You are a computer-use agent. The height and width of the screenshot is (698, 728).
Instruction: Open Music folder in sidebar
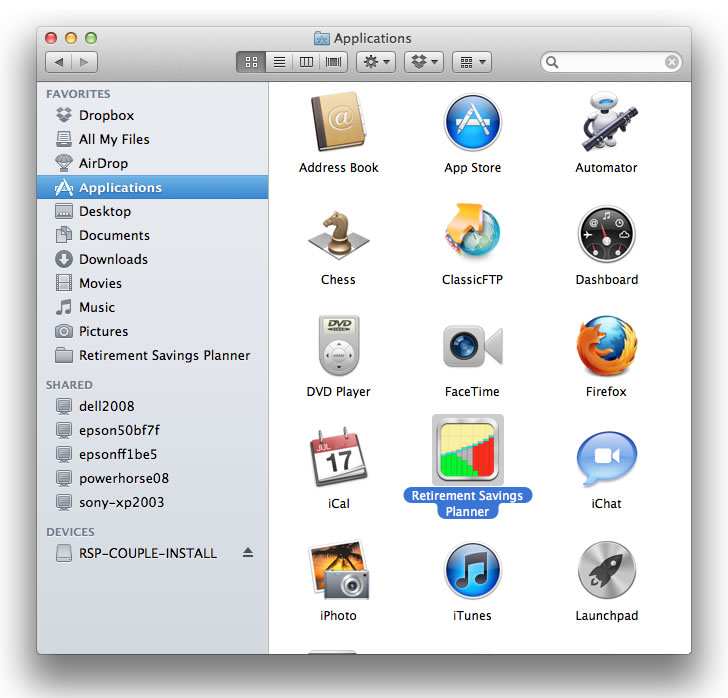coord(152,307)
